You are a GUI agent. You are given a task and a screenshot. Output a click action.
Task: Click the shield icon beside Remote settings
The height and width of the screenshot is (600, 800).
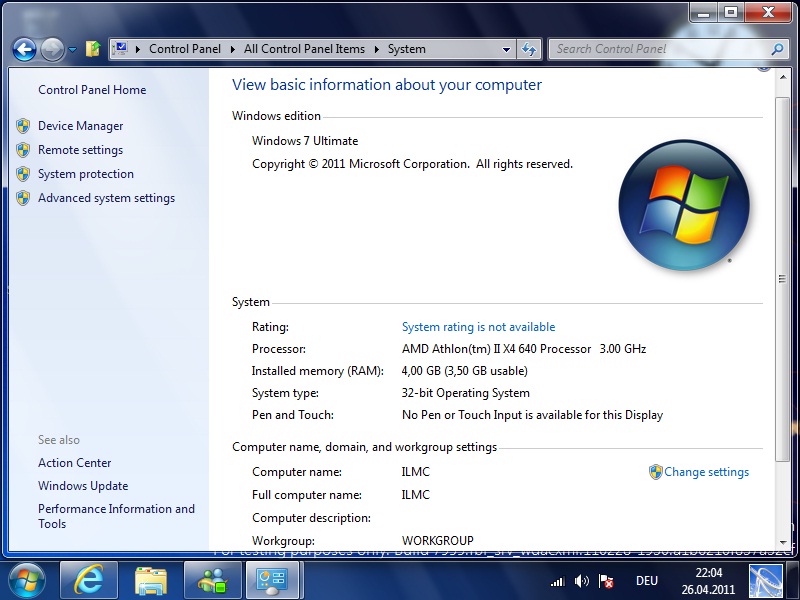pyautogui.click(x=23, y=150)
